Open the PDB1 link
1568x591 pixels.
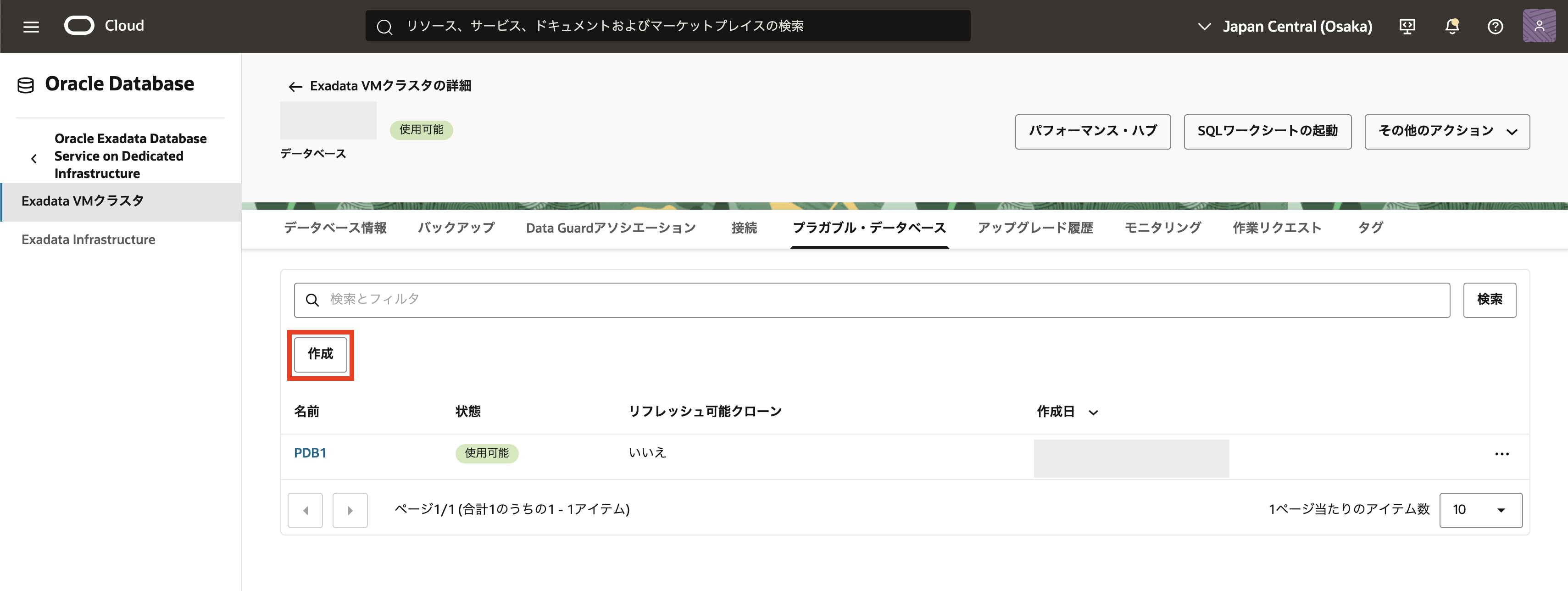[x=310, y=453]
